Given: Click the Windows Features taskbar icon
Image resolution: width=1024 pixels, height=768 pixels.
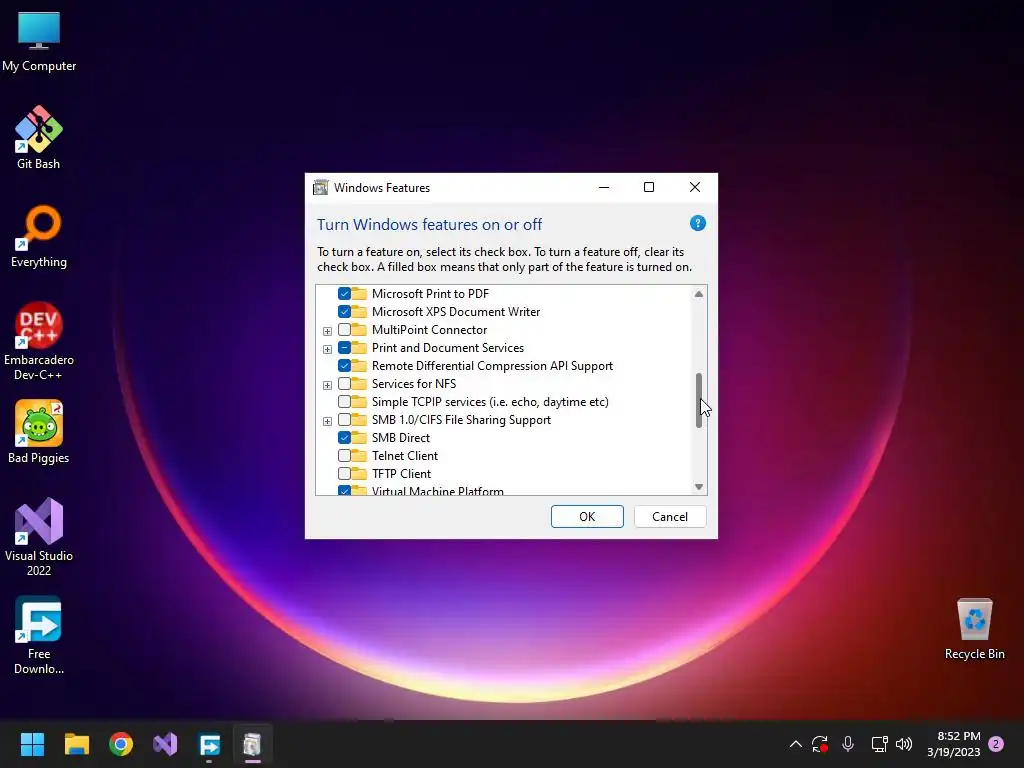Looking at the screenshot, I should 253,744.
